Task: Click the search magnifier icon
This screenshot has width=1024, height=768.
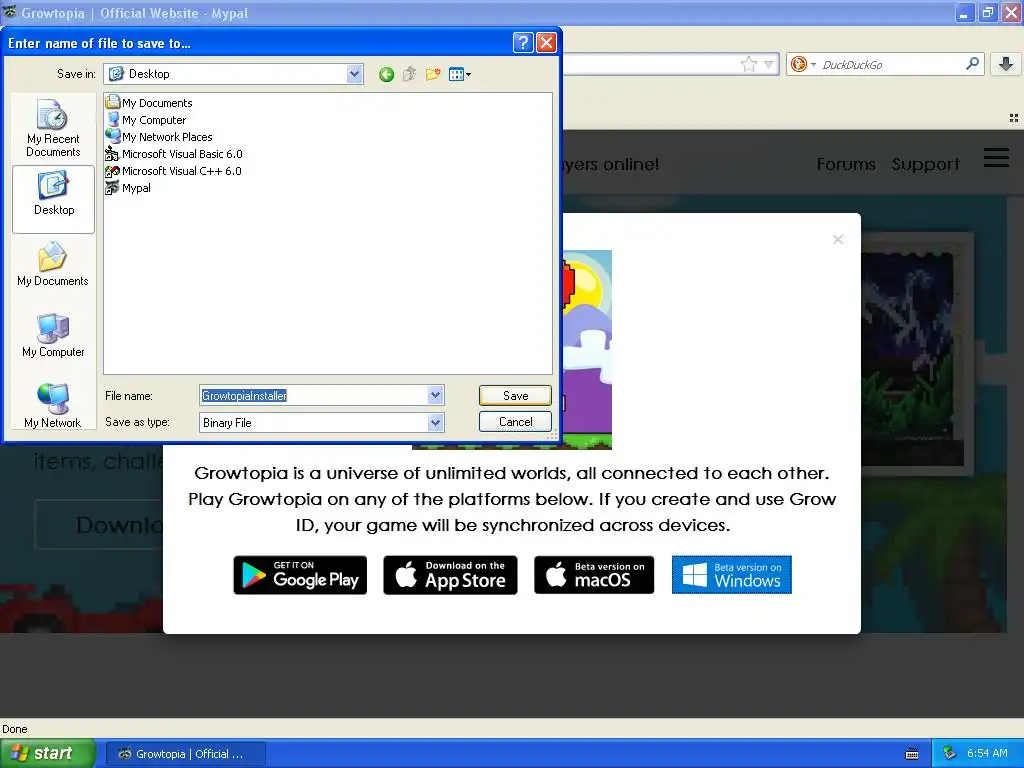Action: (x=972, y=63)
